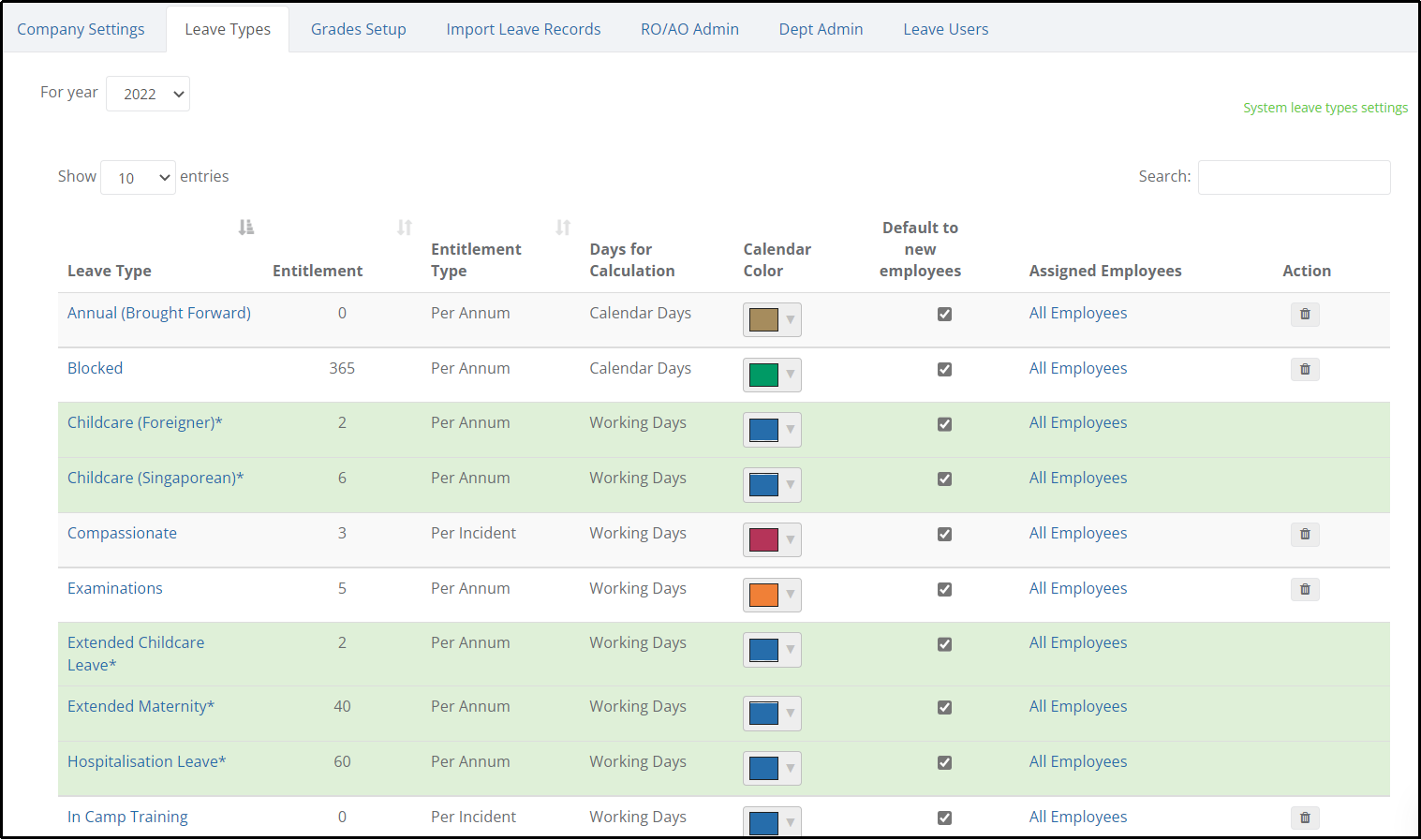Click Per Incident text in Compassionate row
The width and height of the screenshot is (1421, 840).
coord(473,533)
